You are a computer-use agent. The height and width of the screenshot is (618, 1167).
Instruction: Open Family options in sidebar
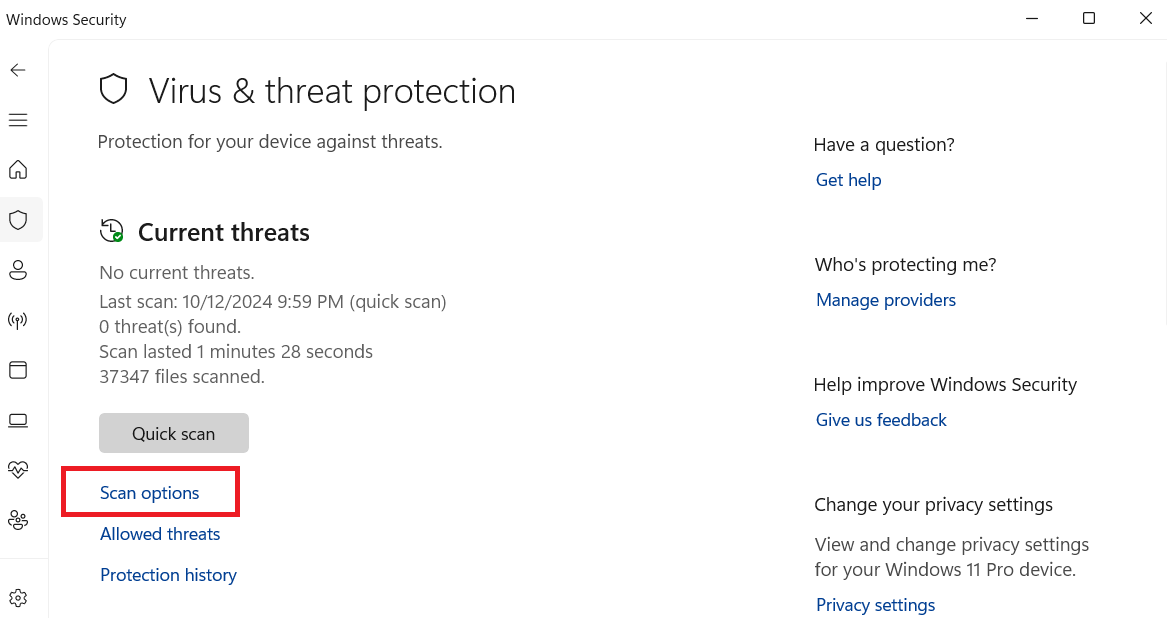(18, 520)
